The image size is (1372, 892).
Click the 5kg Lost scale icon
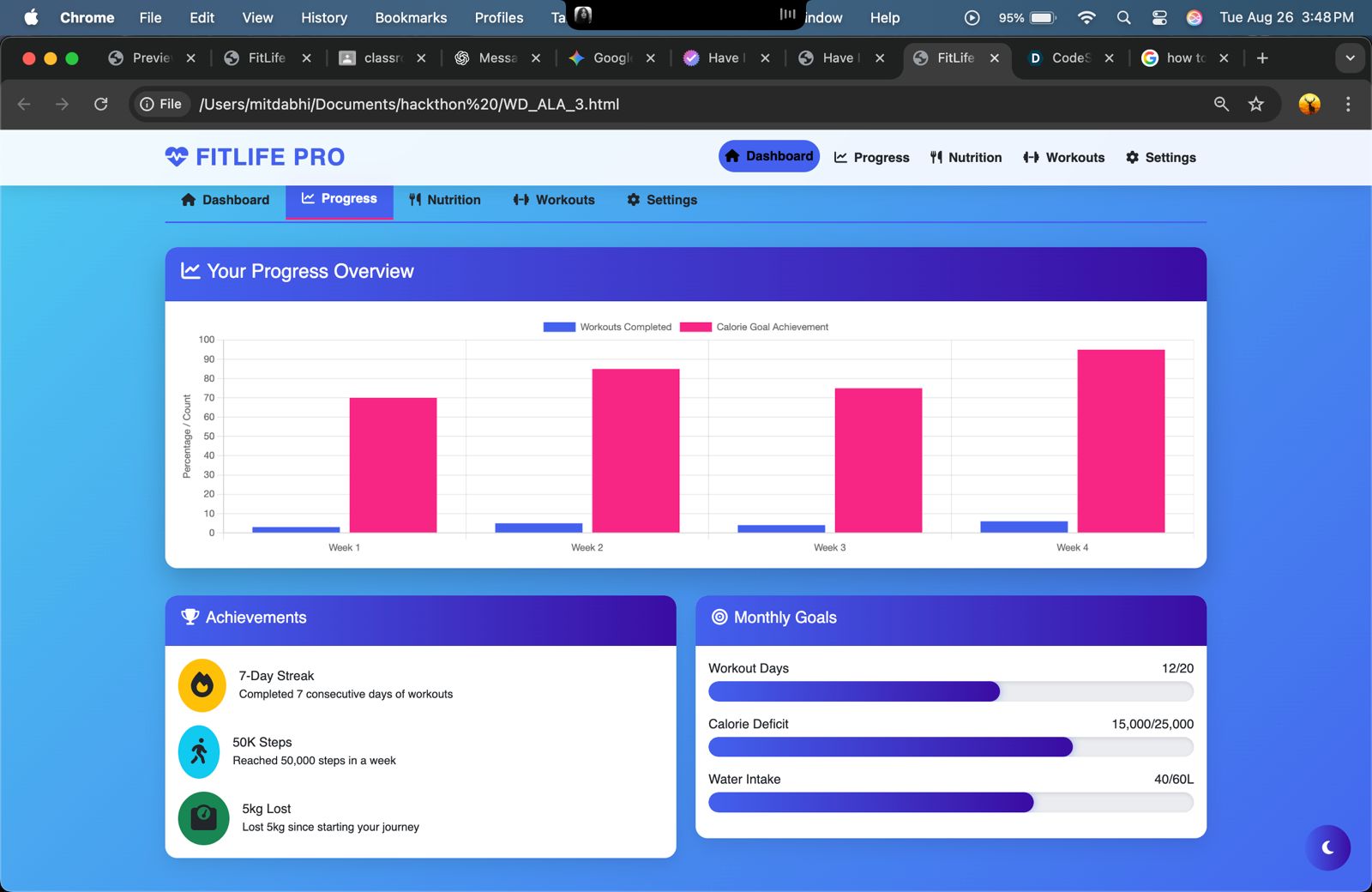[x=204, y=818]
